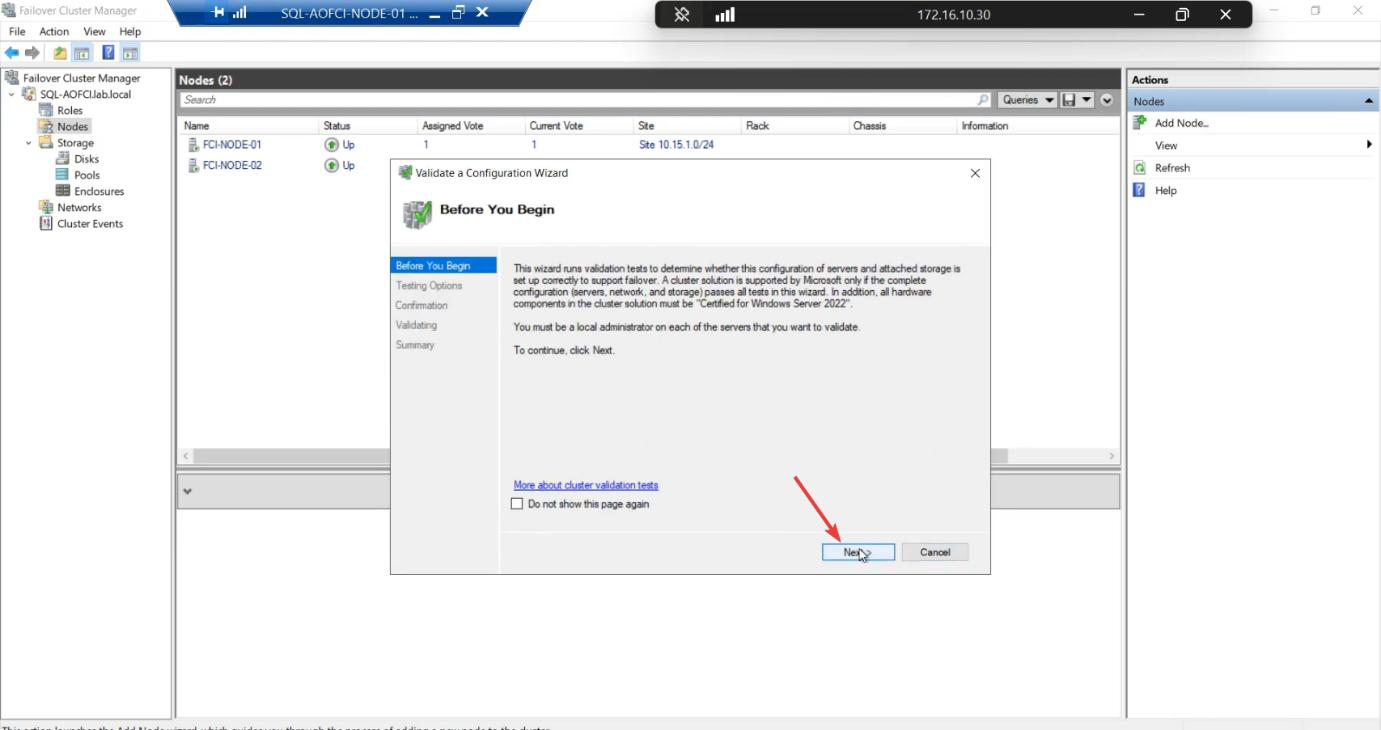
Task: Sort by the Status column header
Action: click(367, 126)
